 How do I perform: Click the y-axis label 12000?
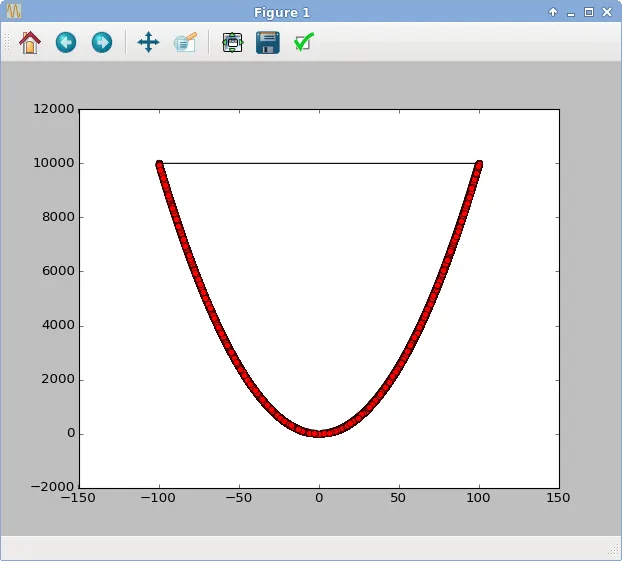[54, 109]
